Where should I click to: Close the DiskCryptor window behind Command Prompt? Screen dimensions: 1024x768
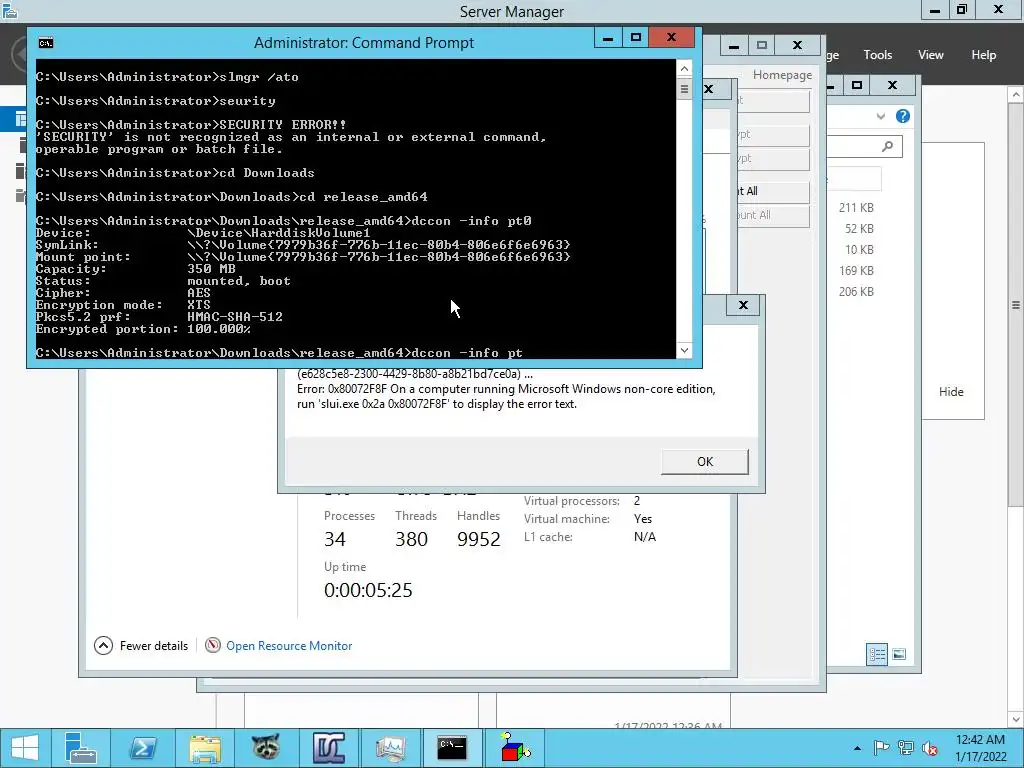(797, 45)
